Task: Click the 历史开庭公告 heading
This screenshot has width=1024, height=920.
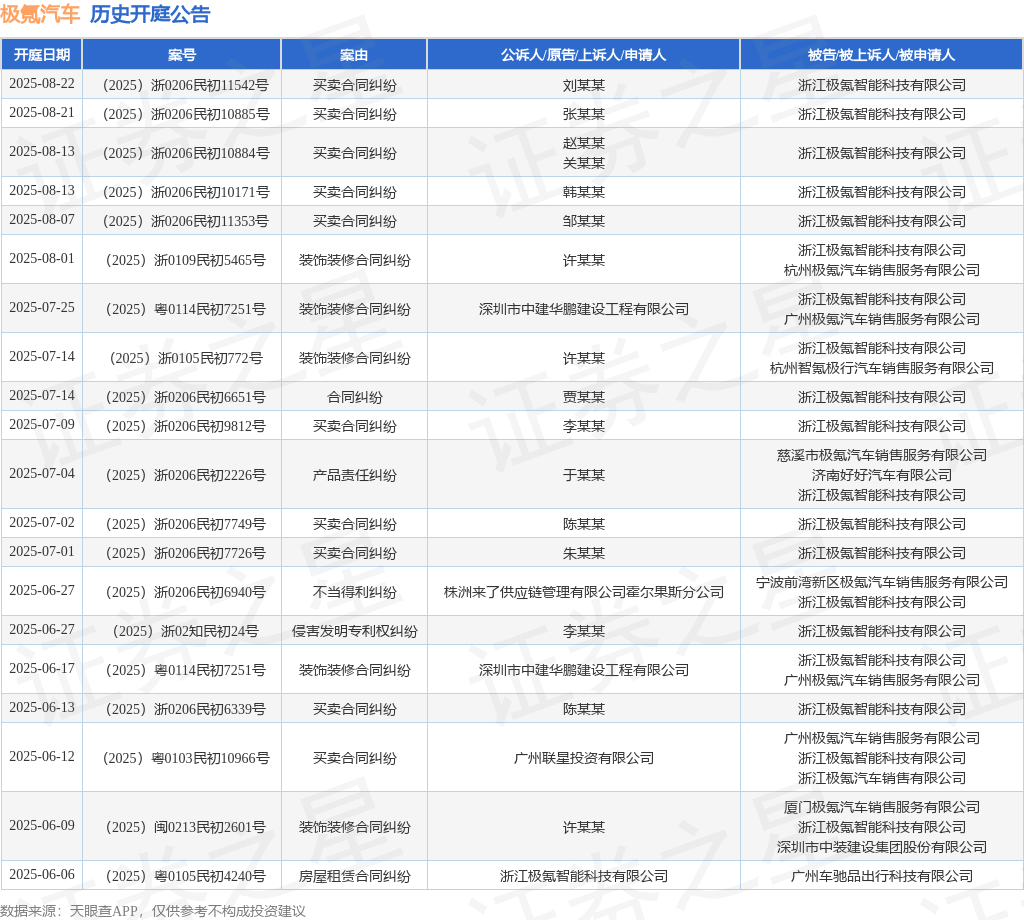Action: click(150, 14)
